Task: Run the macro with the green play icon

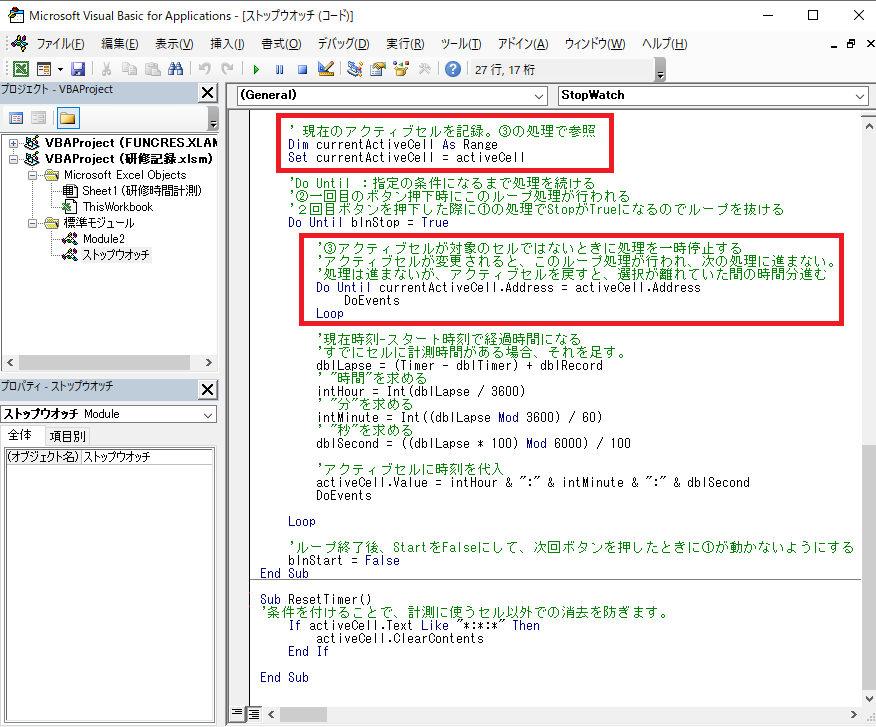Action: (256, 69)
